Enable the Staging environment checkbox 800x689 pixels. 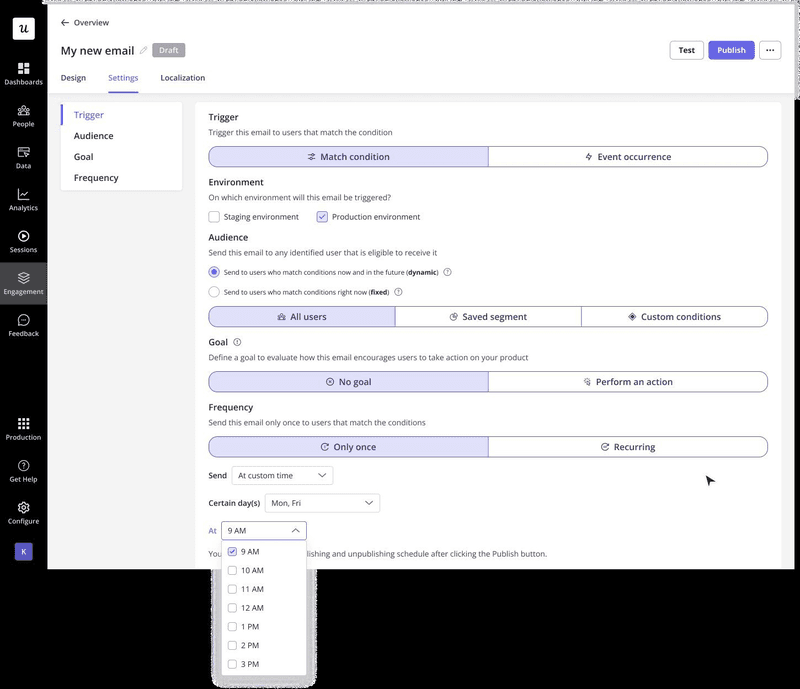click(215, 216)
